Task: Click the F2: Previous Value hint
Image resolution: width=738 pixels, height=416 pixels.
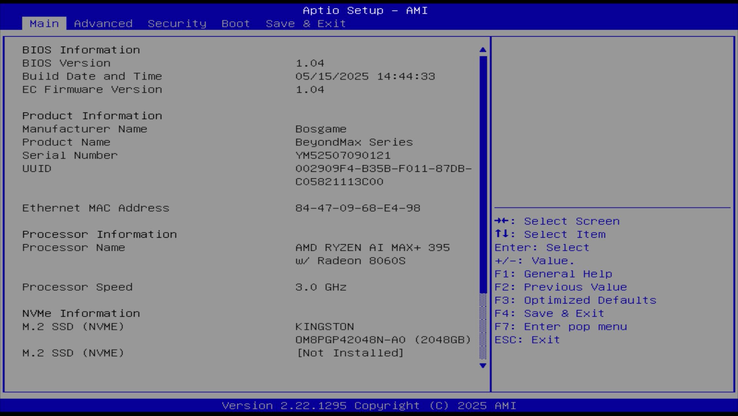Action: (561, 287)
